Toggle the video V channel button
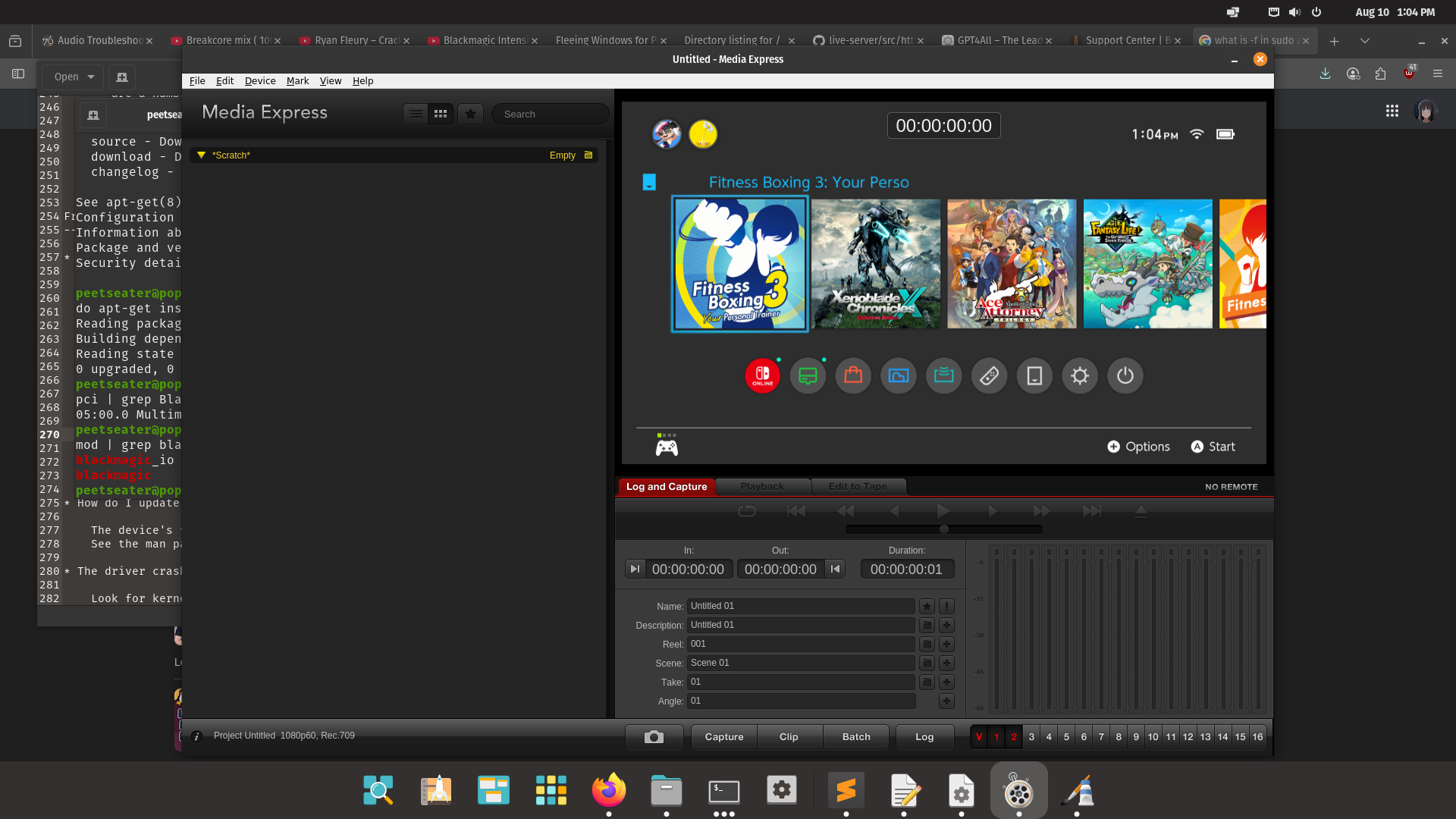This screenshot has height=819, width=1456. tap(979, 736)
